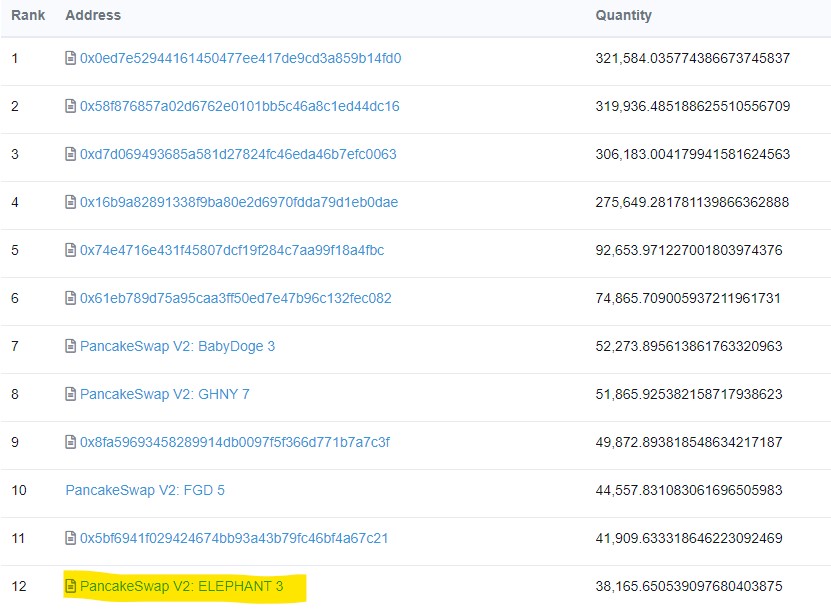Open PancakeSwap V2: FGD 5 link
Screen dimensions: 831x611
[145, 490]
